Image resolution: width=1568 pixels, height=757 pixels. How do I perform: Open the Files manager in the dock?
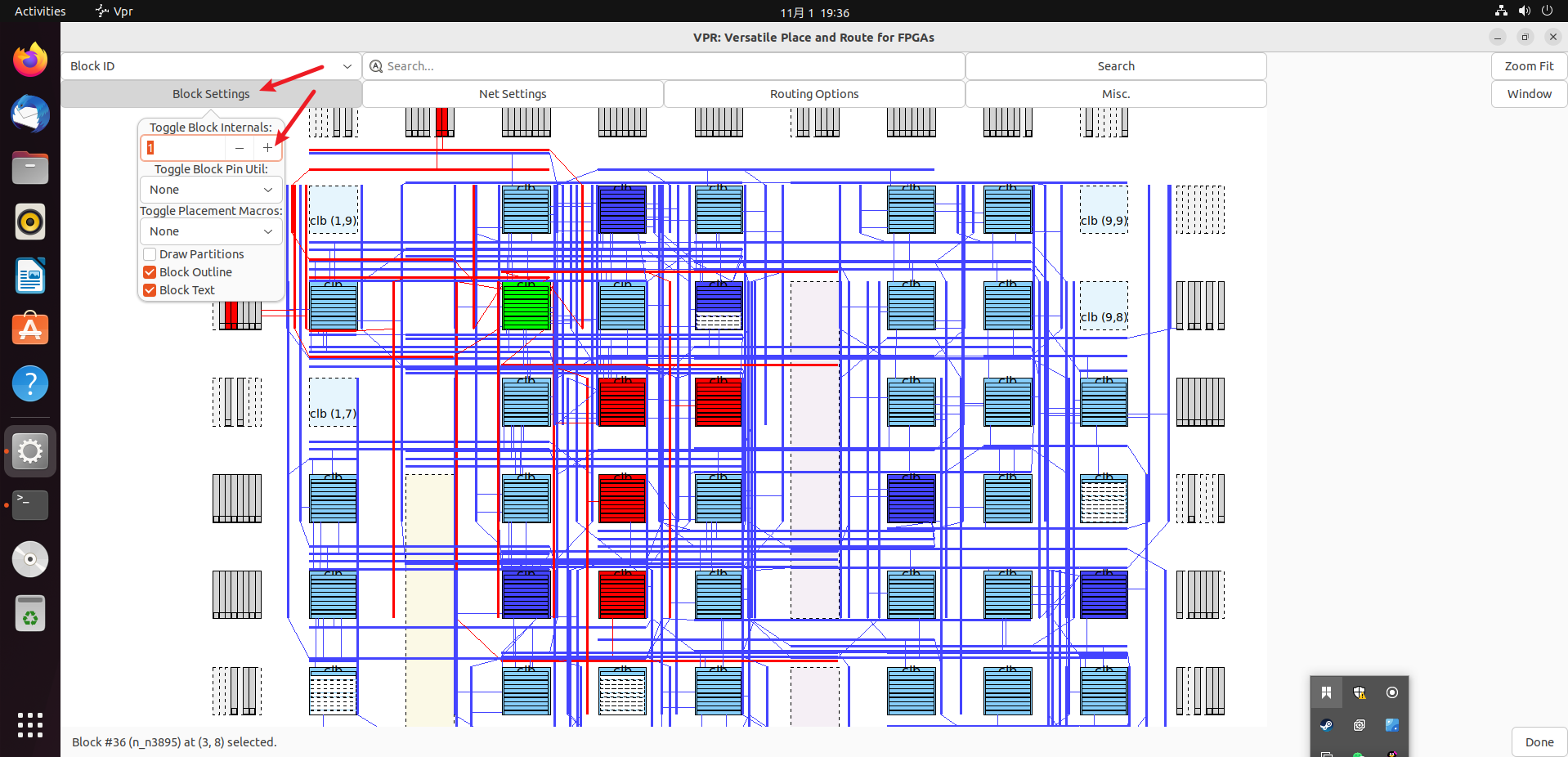point(30,168)
